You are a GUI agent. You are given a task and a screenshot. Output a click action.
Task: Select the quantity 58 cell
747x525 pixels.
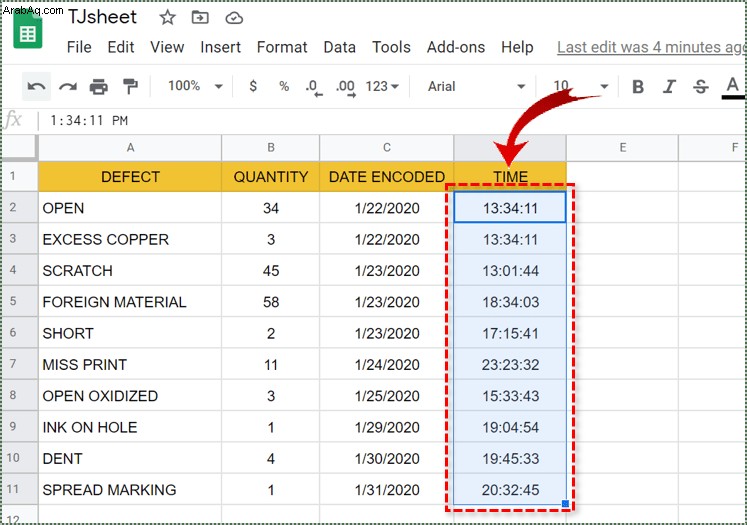click(271, 302)
